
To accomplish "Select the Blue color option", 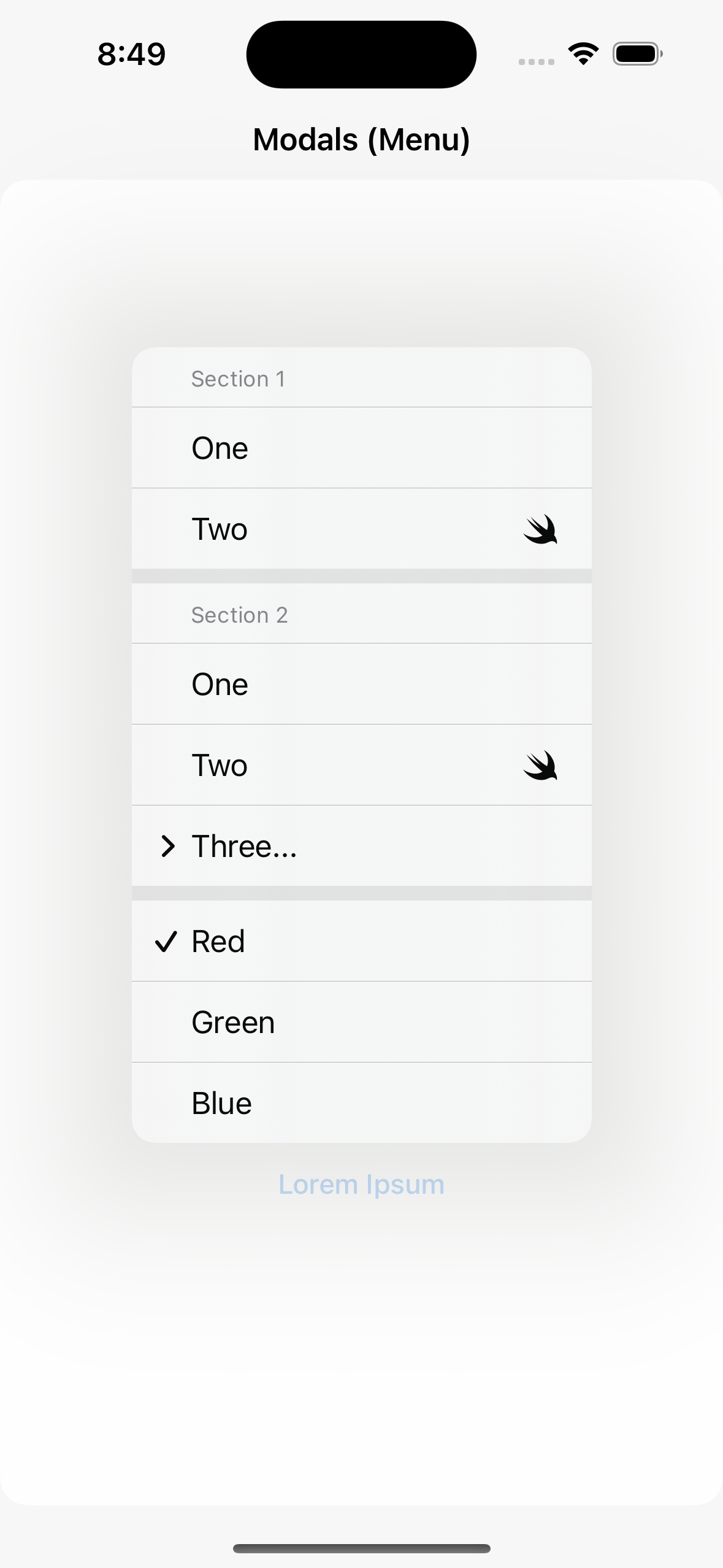I will [362, 1103].
